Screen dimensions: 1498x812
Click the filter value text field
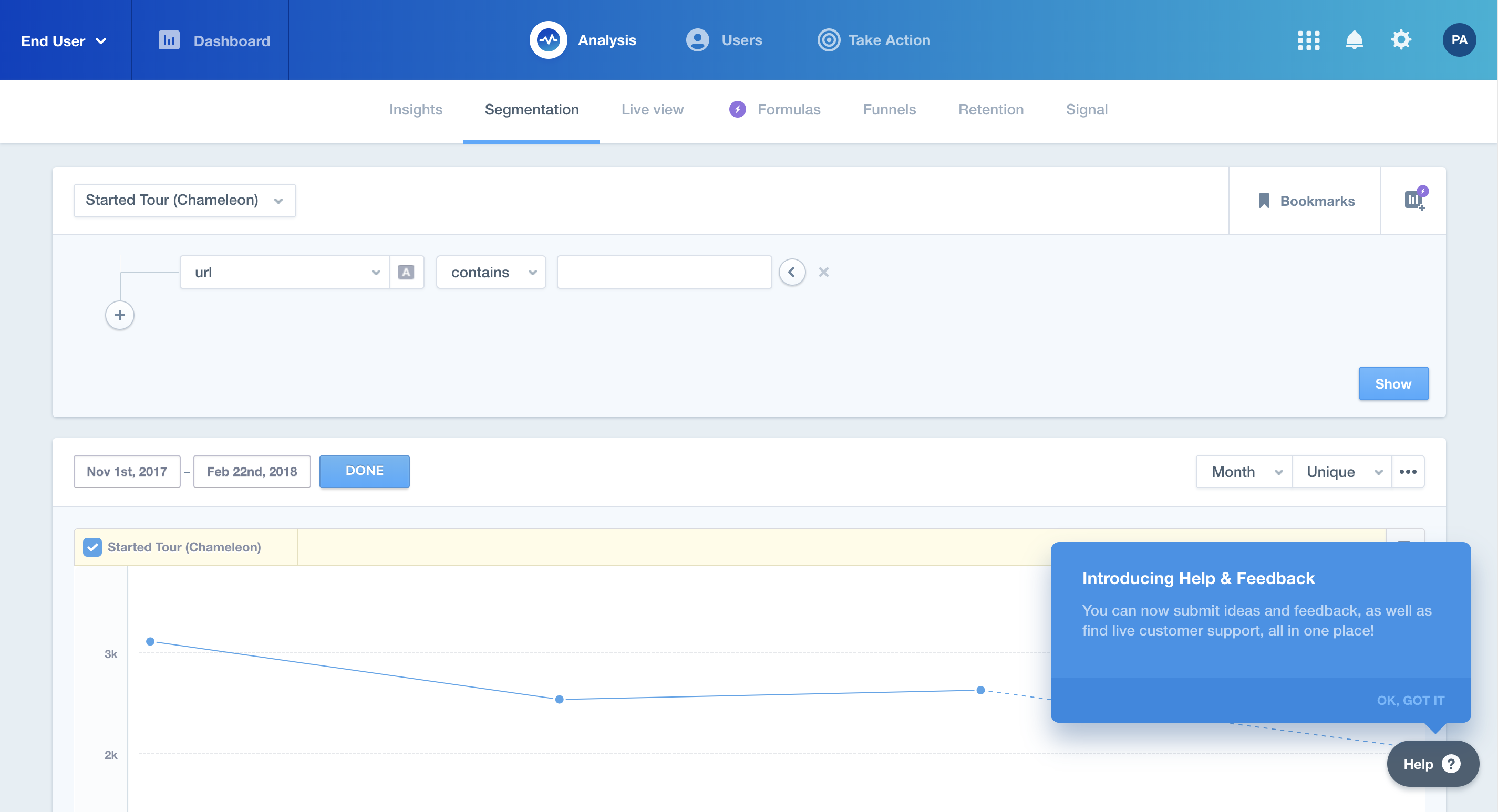click(664, 272)
